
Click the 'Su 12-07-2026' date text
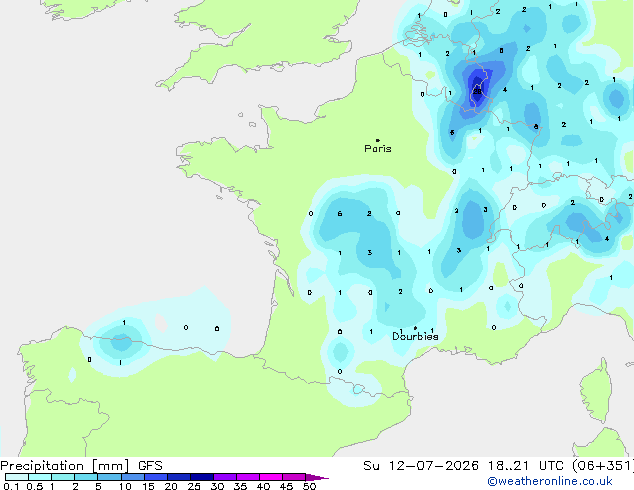point(421,466)
